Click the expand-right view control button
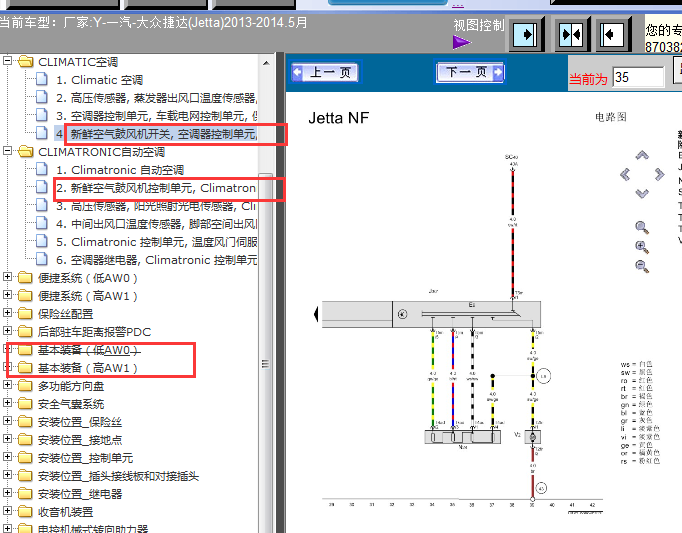 (x=525, y=34)
